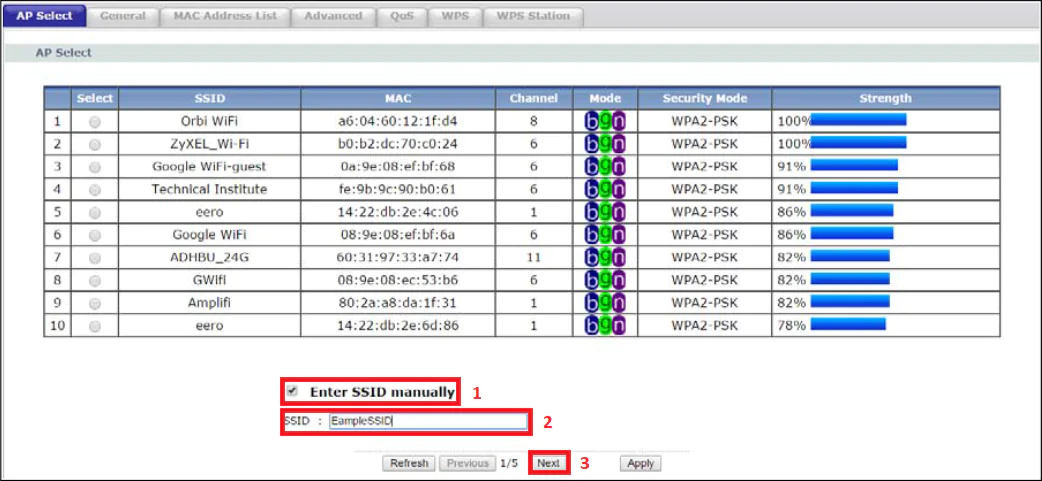Click the bgn mode icon for ZyXEL_Wi-Fi

pos(605,144)
